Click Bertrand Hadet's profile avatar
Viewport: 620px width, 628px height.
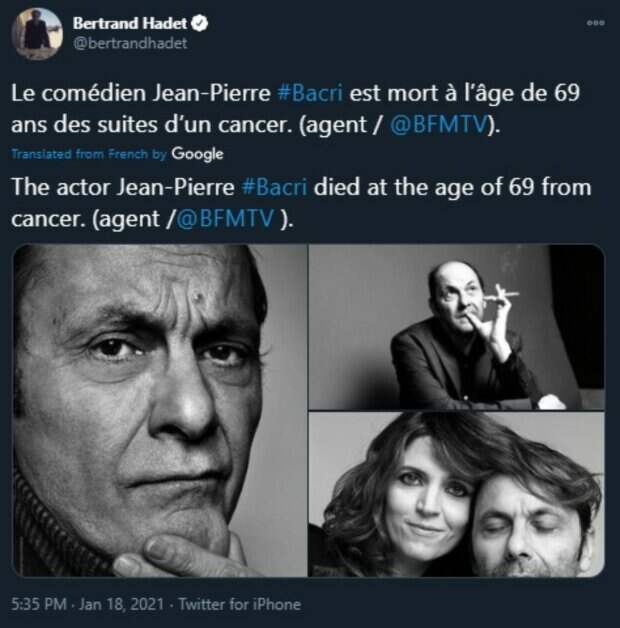37,33
